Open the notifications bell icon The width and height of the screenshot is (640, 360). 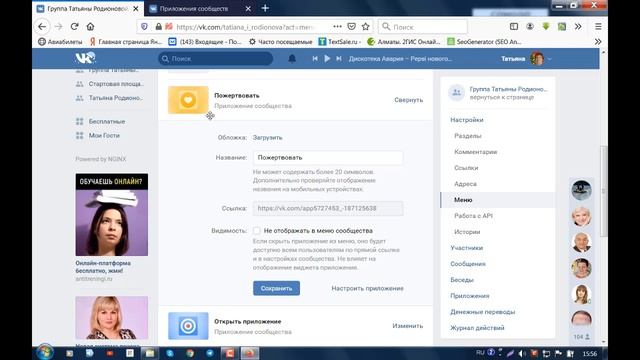292,59
